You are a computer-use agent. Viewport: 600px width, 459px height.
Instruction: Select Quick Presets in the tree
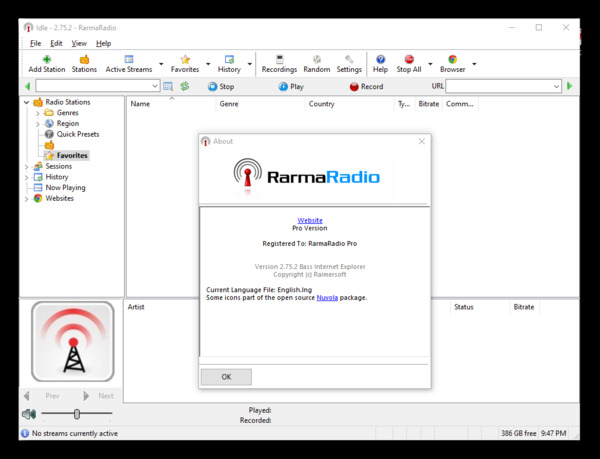pos(78,134)
